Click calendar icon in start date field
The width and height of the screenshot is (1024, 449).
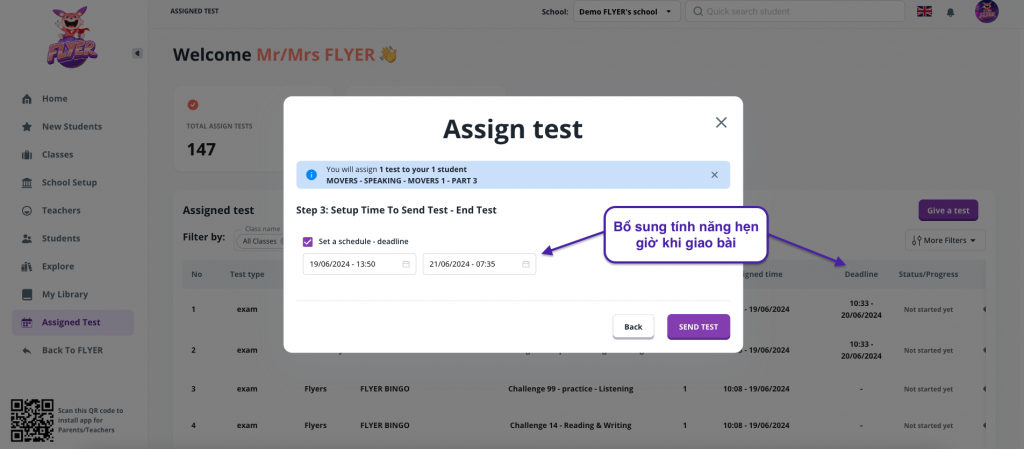click(406, 264)
